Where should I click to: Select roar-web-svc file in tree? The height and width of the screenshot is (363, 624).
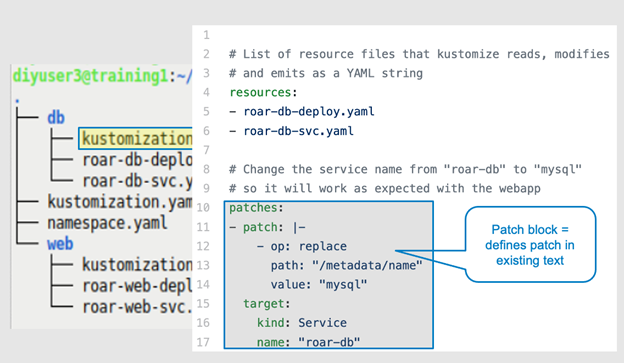(137, 307)
